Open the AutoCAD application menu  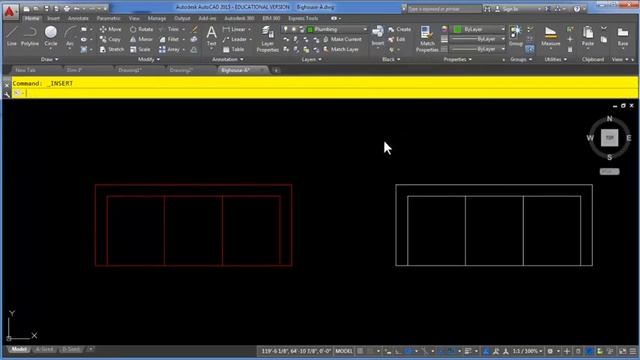[x=9, y=11]
